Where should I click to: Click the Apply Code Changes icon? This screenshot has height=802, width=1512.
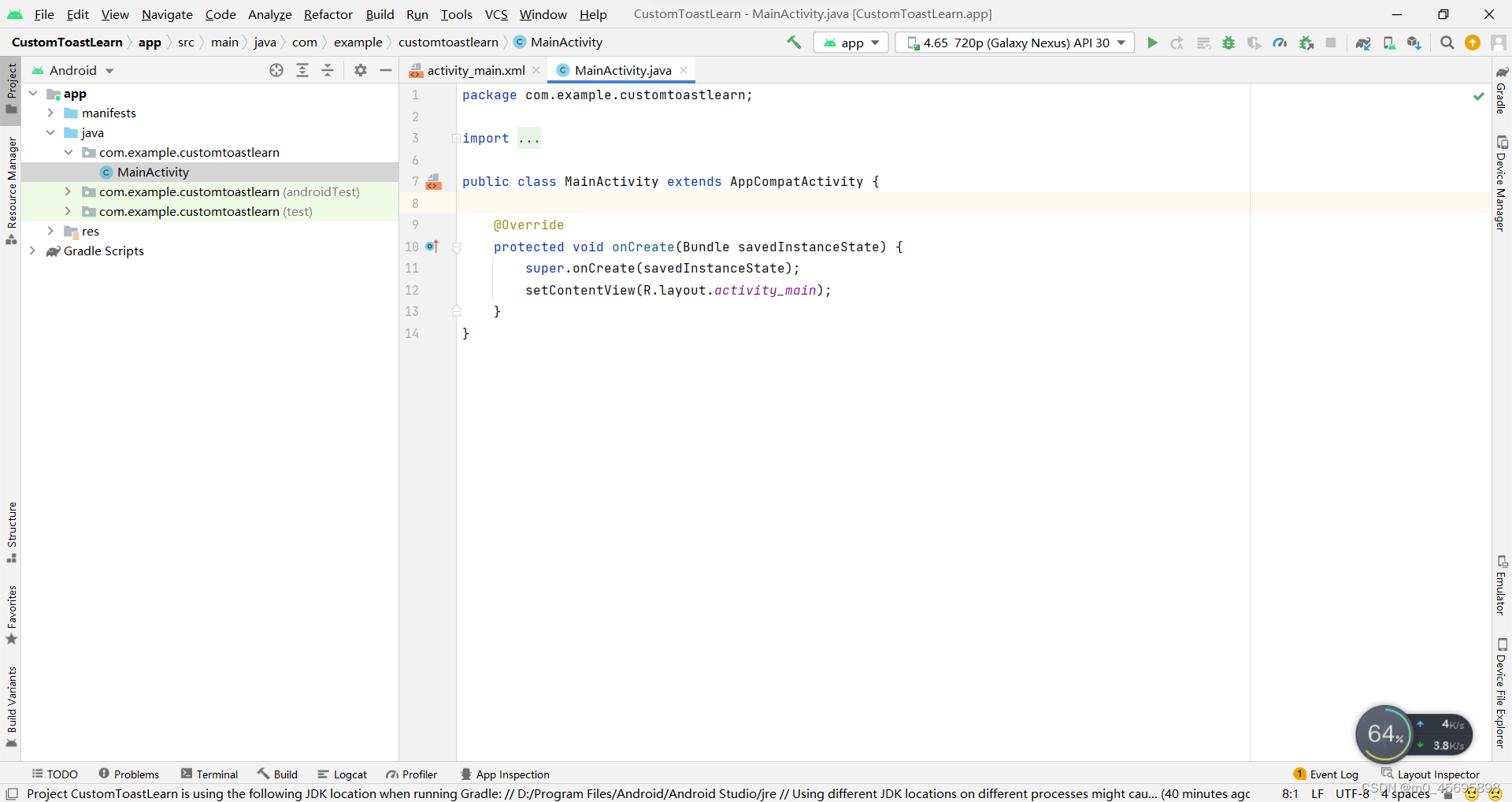(1203, 43)
